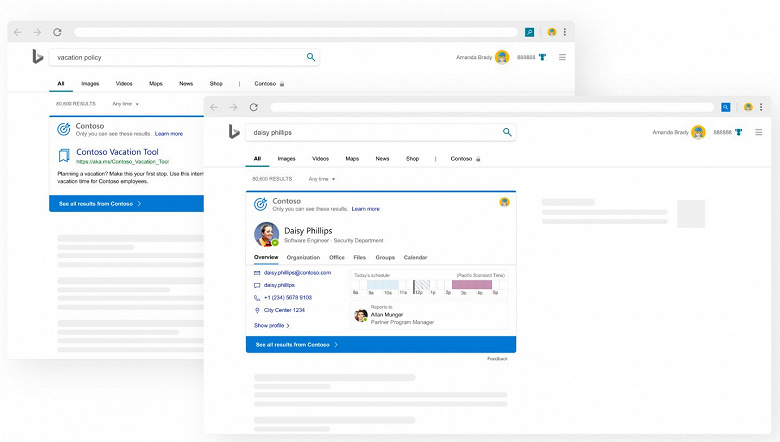Switch to Groups tab in Daisy Phillips card
This screenshot has height=442, width=780.
(x=385, y=258)
